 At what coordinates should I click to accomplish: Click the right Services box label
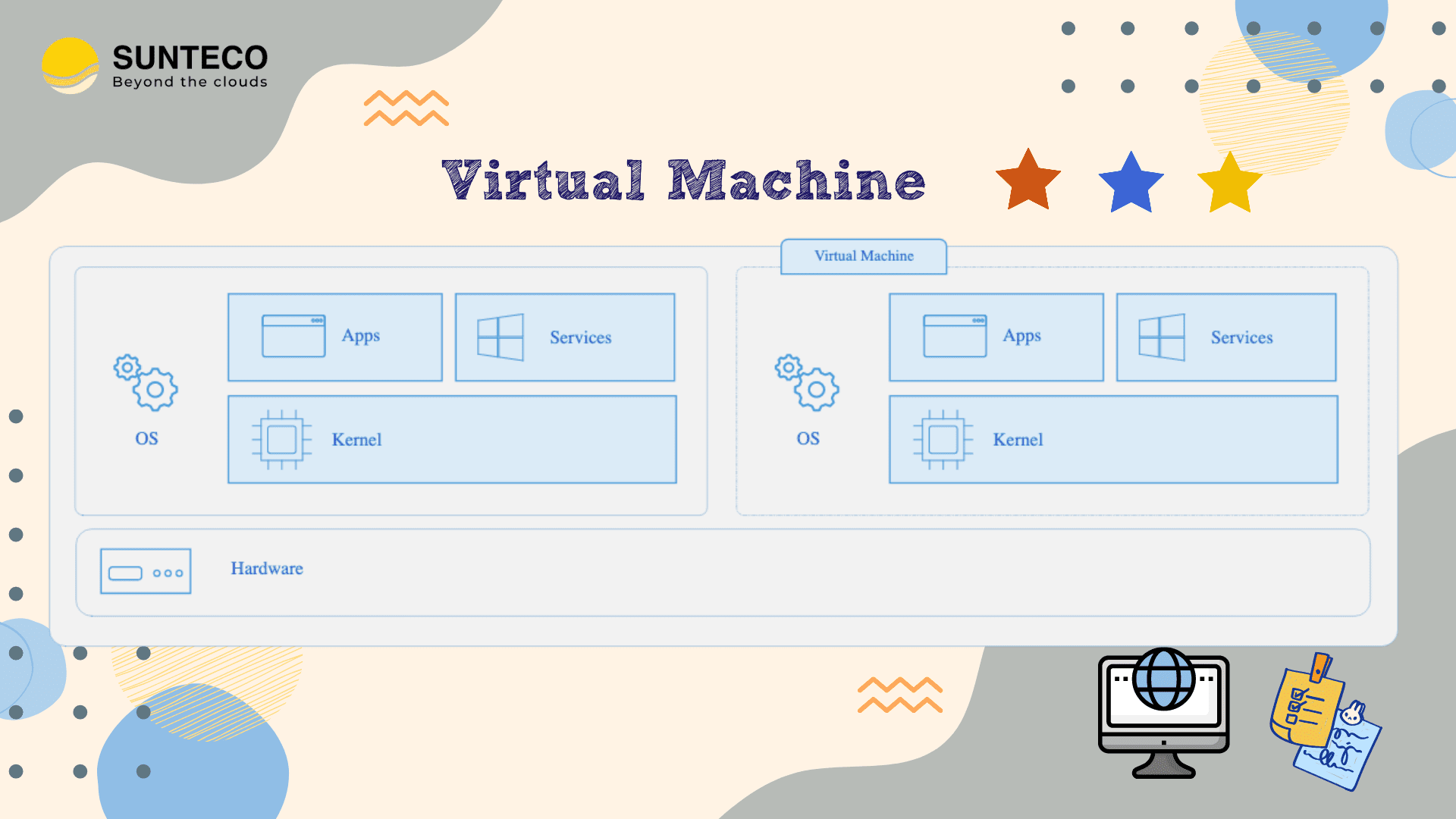(x=1241, y=337)
